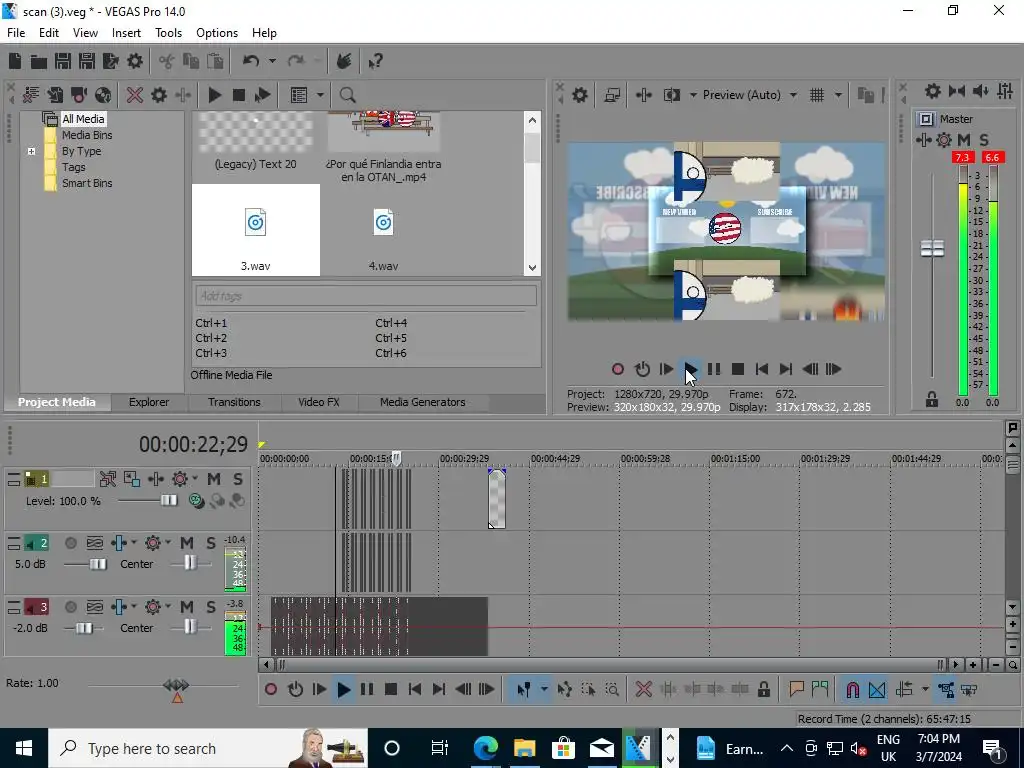
Task: Toggle Arm for Record on audio track 2
Action: pos(71,543)
